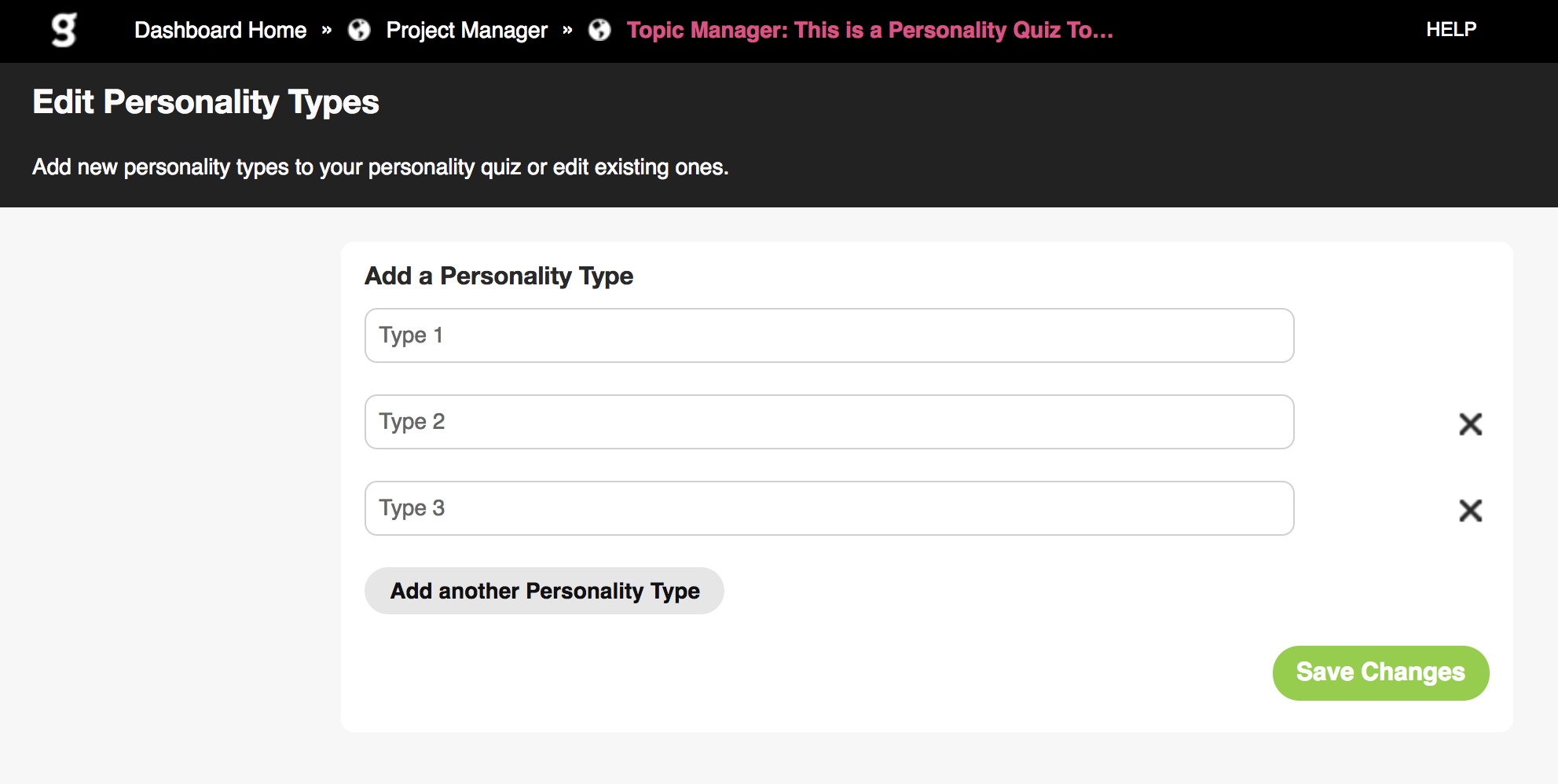Click chevron separator after Project Manager
Screen dimensions: 1558x784
pyautogui.click(x=567, y=31)
